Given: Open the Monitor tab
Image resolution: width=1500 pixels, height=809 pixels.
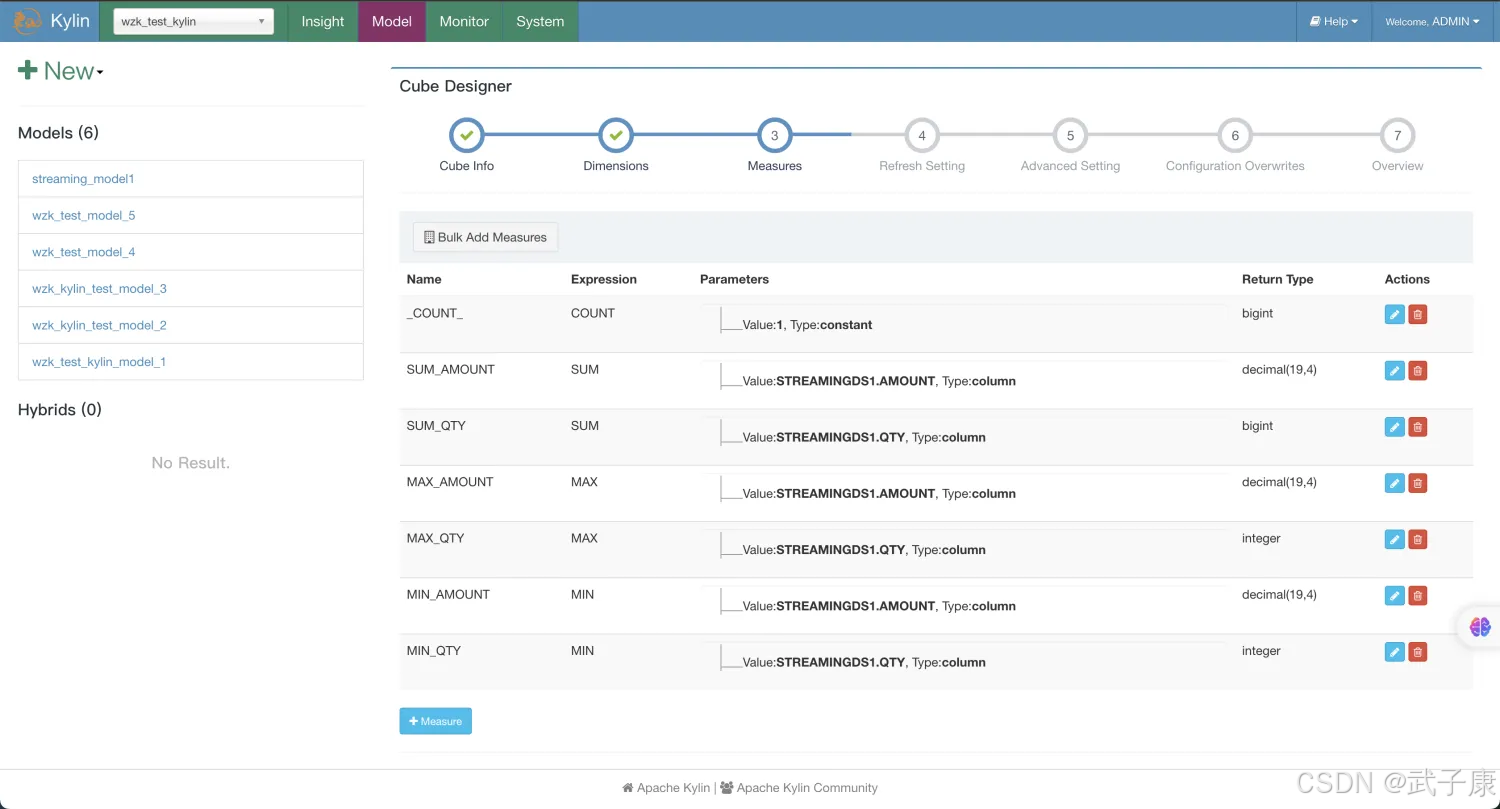Looking at the screenshot, I should (464, 21).
